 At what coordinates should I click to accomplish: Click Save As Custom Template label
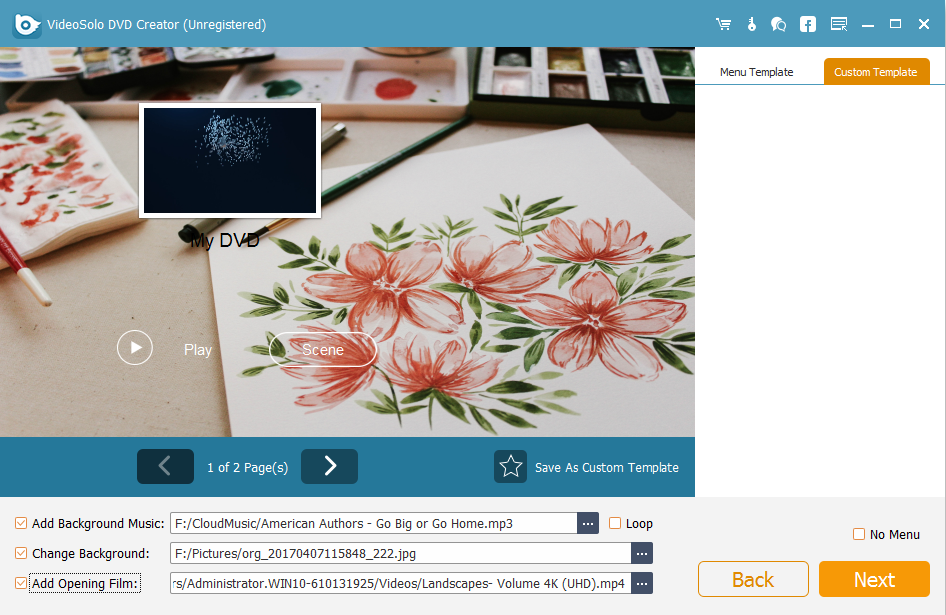[x=606, y=468]
